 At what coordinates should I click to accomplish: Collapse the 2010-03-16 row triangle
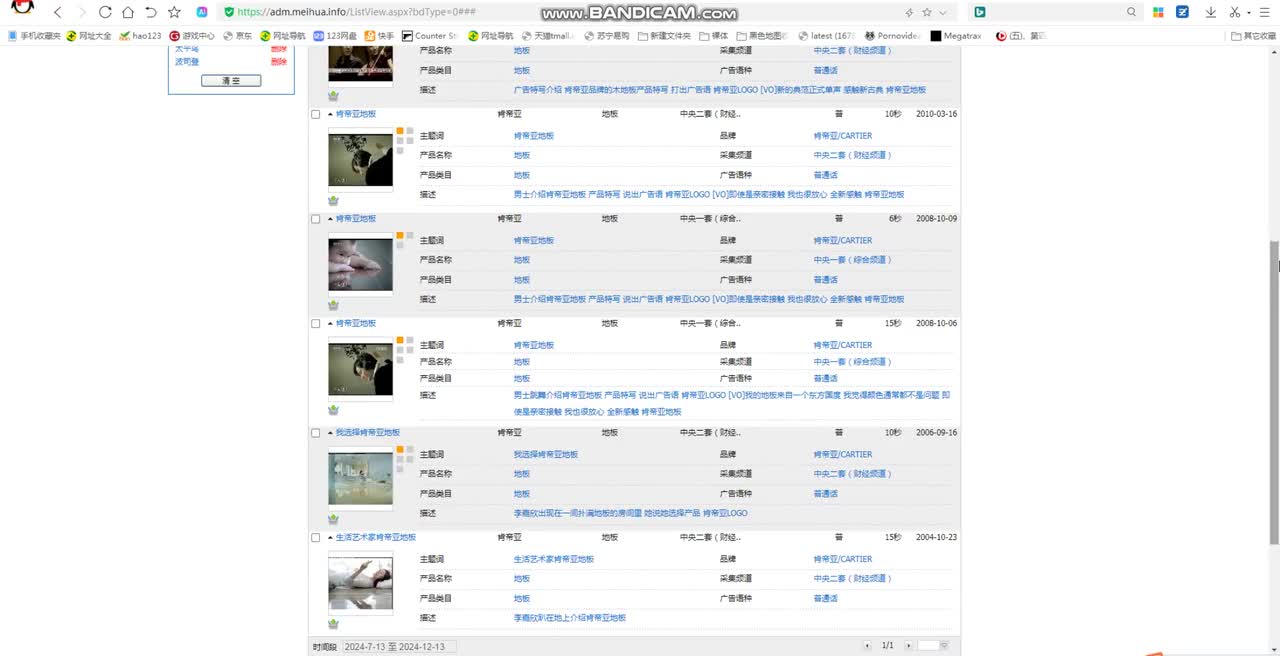[330, 114]
